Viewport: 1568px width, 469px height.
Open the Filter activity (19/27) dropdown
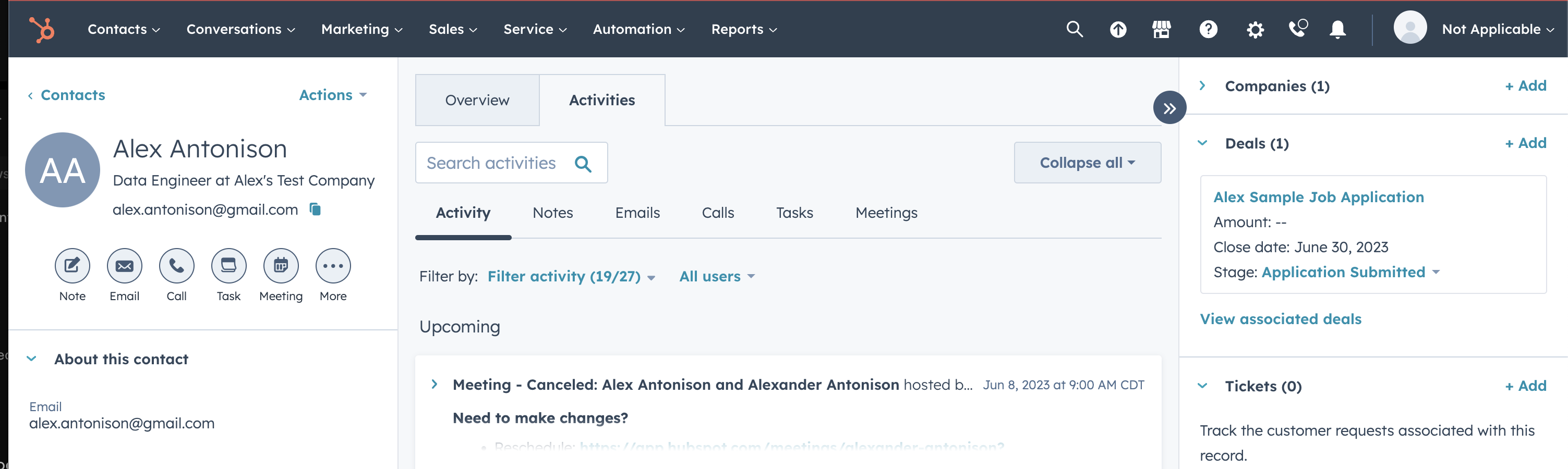(571, 276)
